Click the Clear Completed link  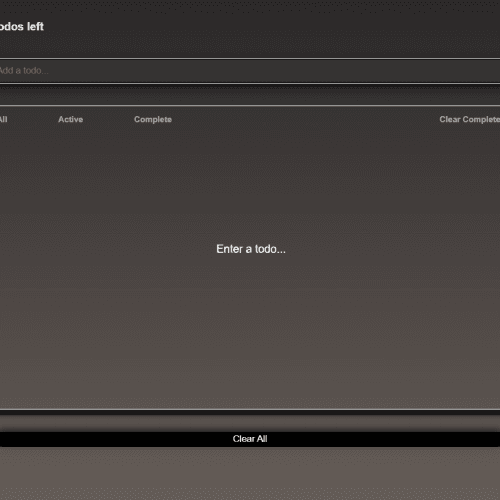click(x=470, y=119)
